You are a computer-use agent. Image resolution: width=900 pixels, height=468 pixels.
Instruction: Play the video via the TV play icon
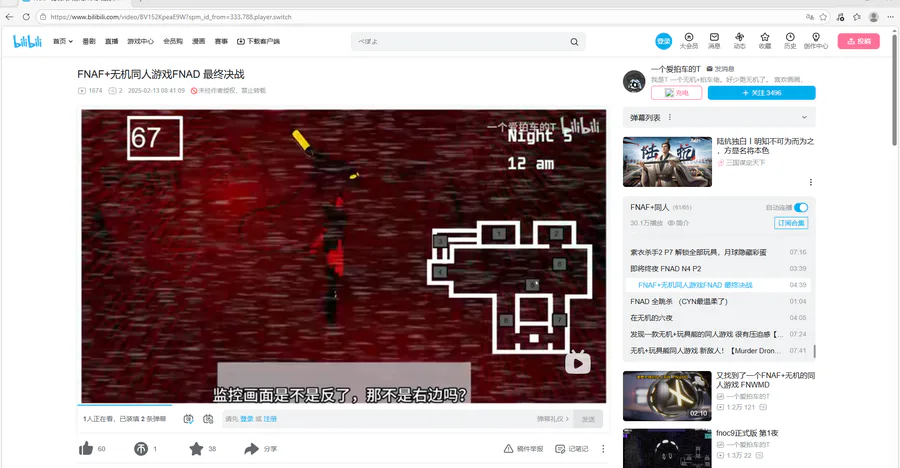point(577,362)
